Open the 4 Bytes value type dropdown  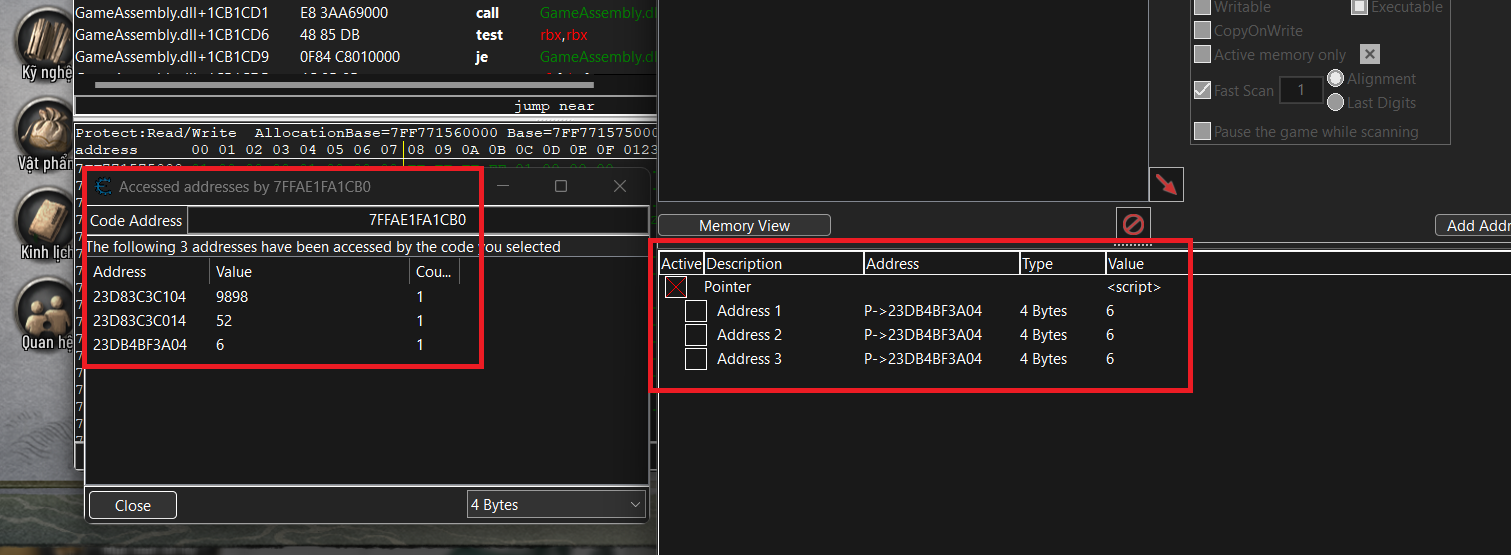coord(556,505)
